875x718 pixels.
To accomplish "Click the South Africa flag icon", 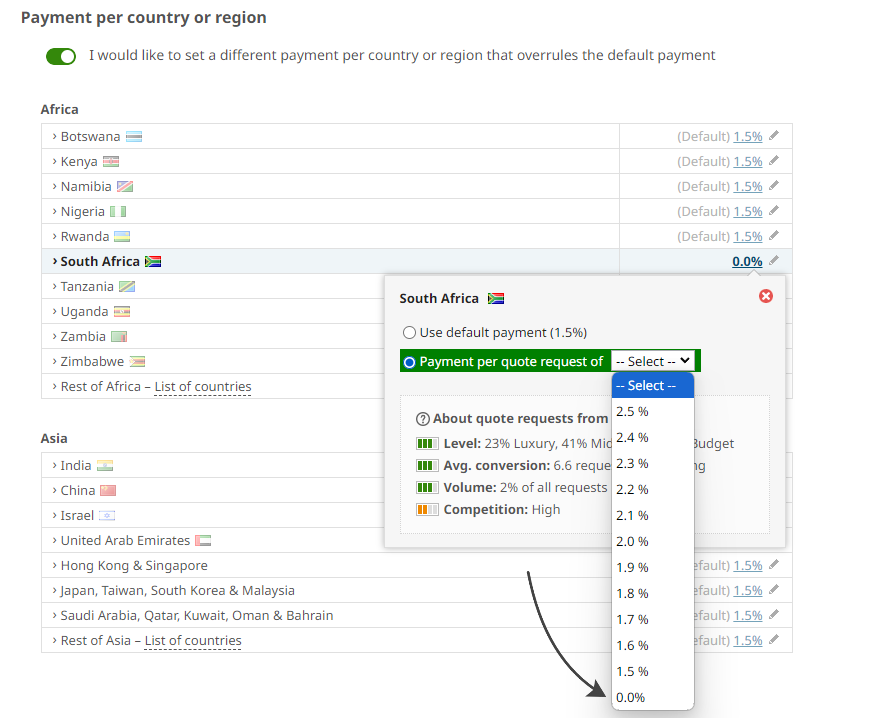I will (154, 261).
